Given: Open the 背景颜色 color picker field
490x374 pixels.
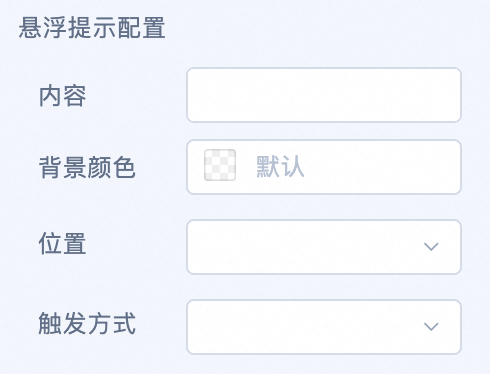Looking at the screenshot, I should click(324, 167).
